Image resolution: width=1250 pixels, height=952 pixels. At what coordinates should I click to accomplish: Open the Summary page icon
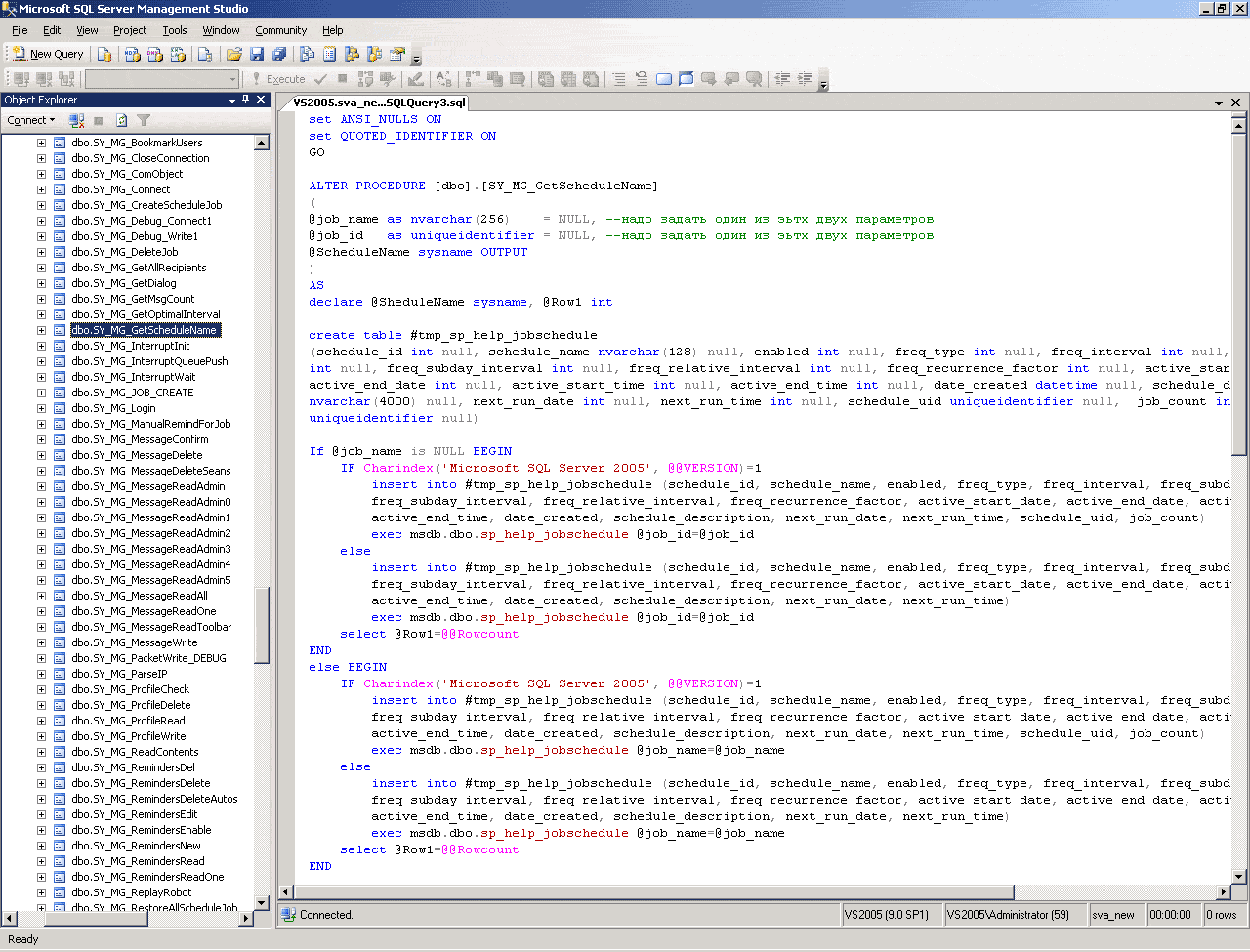click(330, 55)
